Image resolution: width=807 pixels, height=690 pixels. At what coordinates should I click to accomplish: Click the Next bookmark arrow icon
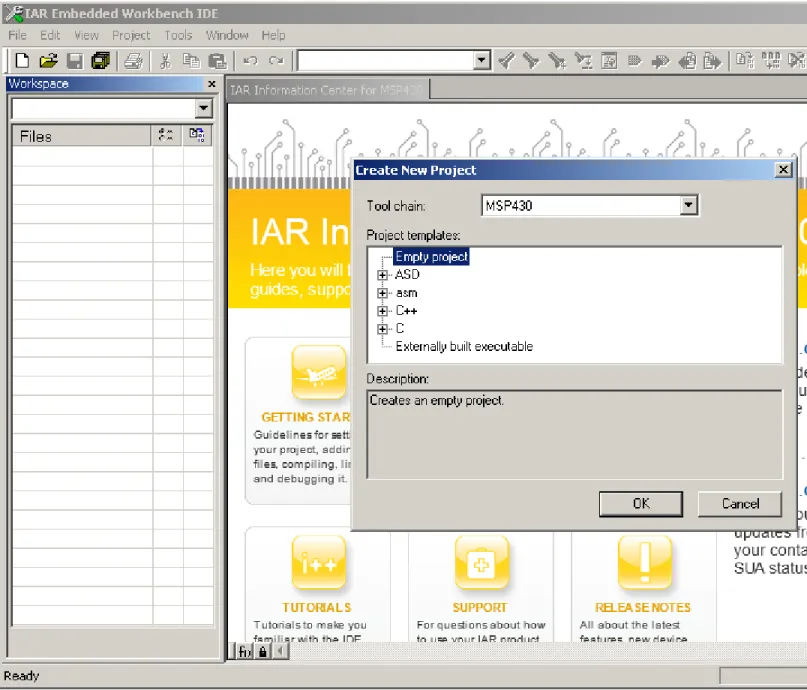coord(660,61)
